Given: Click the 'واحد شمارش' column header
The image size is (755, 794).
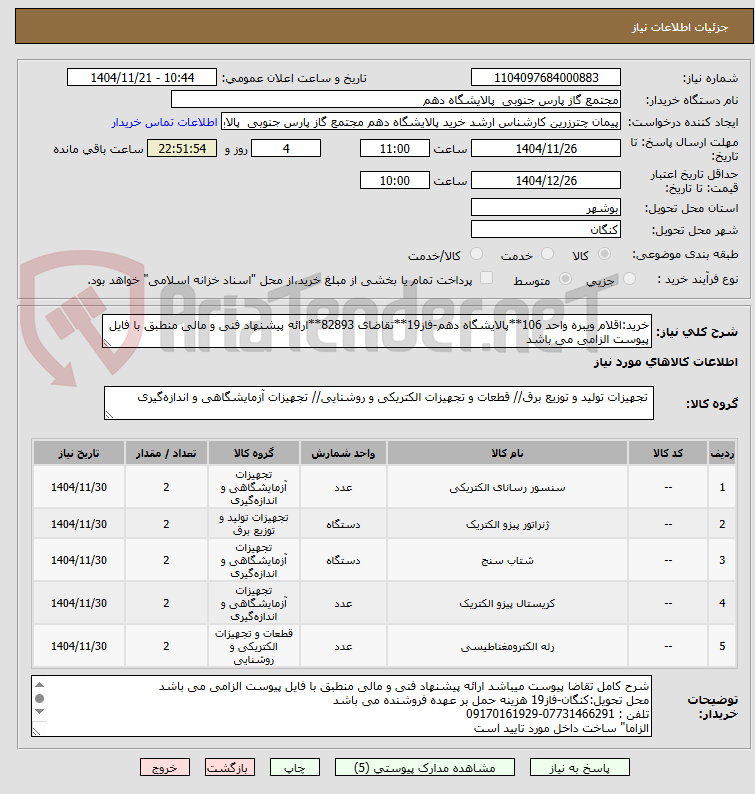Looking at the screenshot, I should point(343,453).
